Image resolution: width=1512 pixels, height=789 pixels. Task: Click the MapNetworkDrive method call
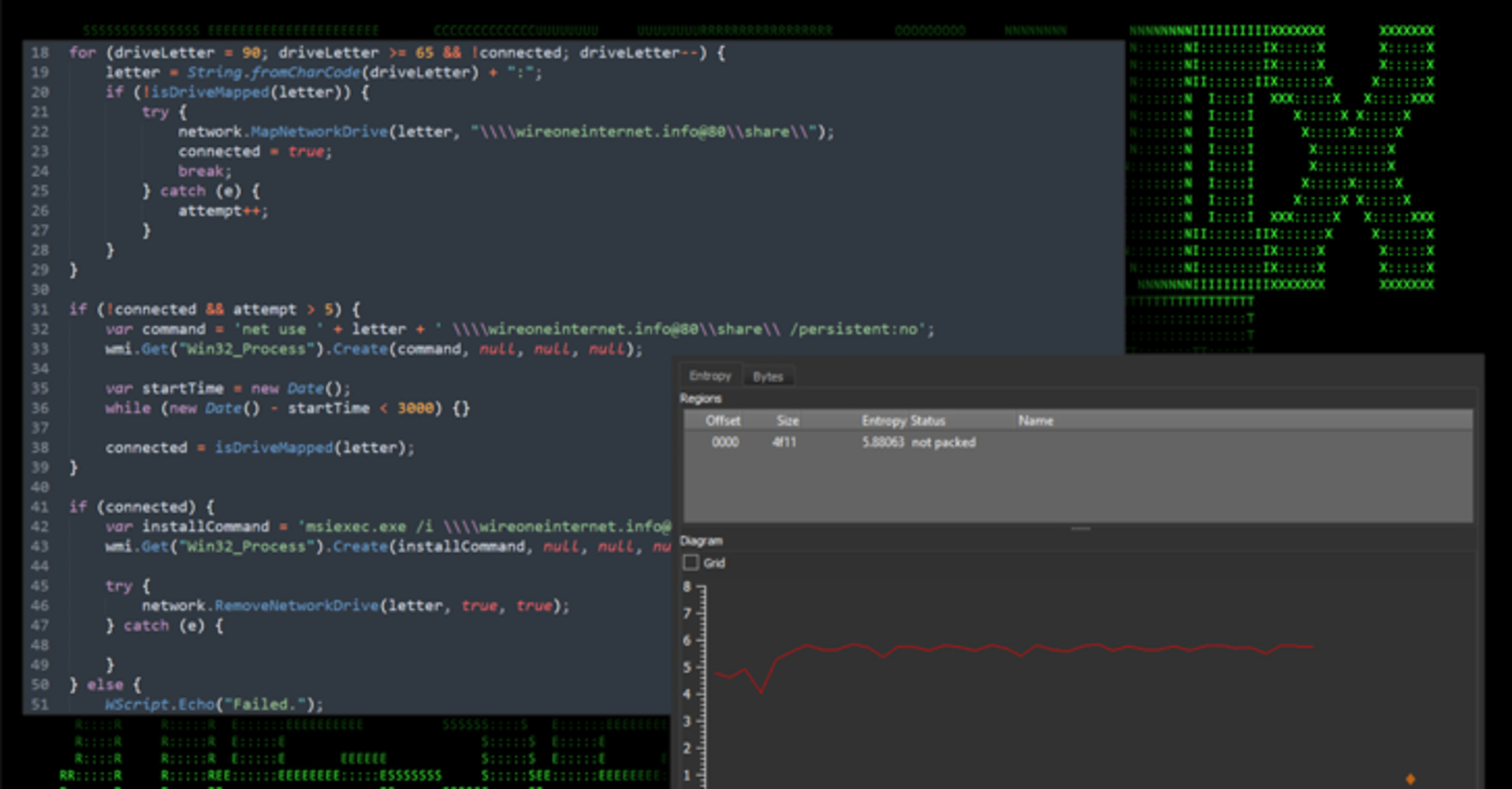tap(319, 132)
